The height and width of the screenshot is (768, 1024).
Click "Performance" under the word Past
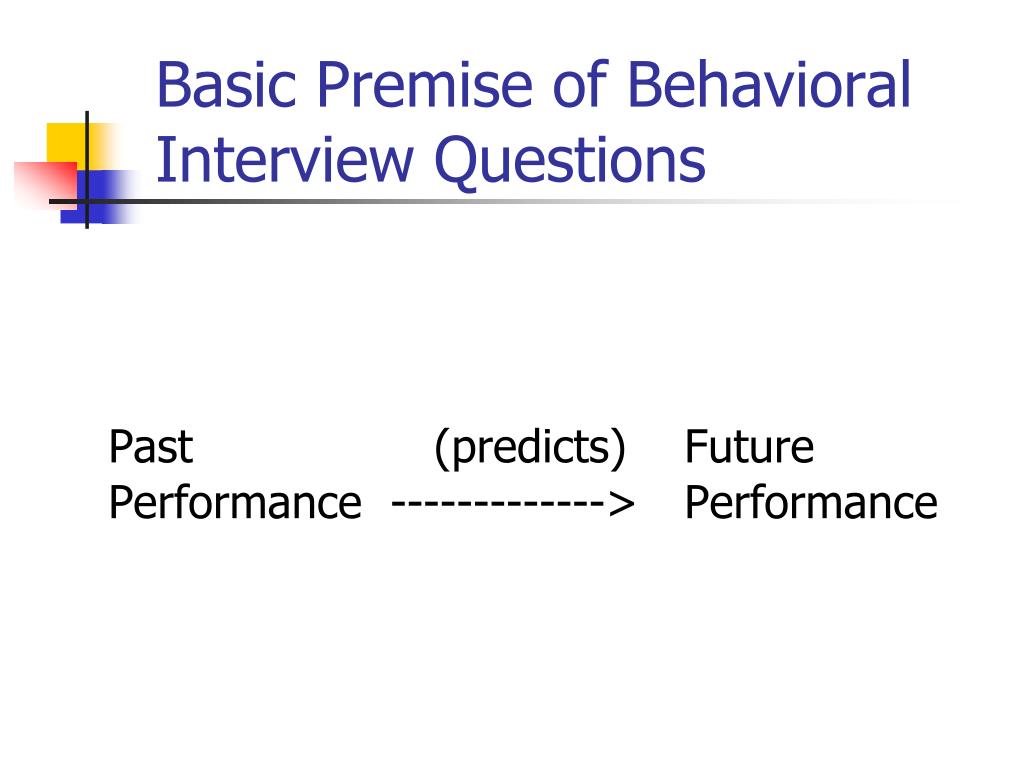tap(235, 503)
